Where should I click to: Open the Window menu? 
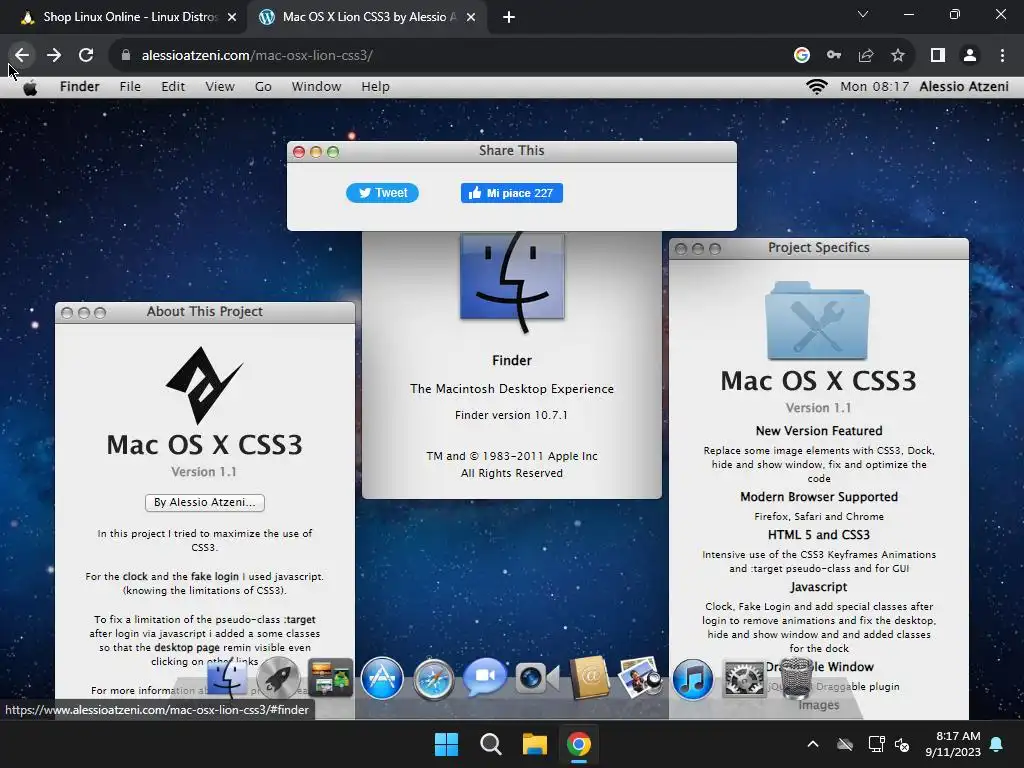tap(316, 87)
